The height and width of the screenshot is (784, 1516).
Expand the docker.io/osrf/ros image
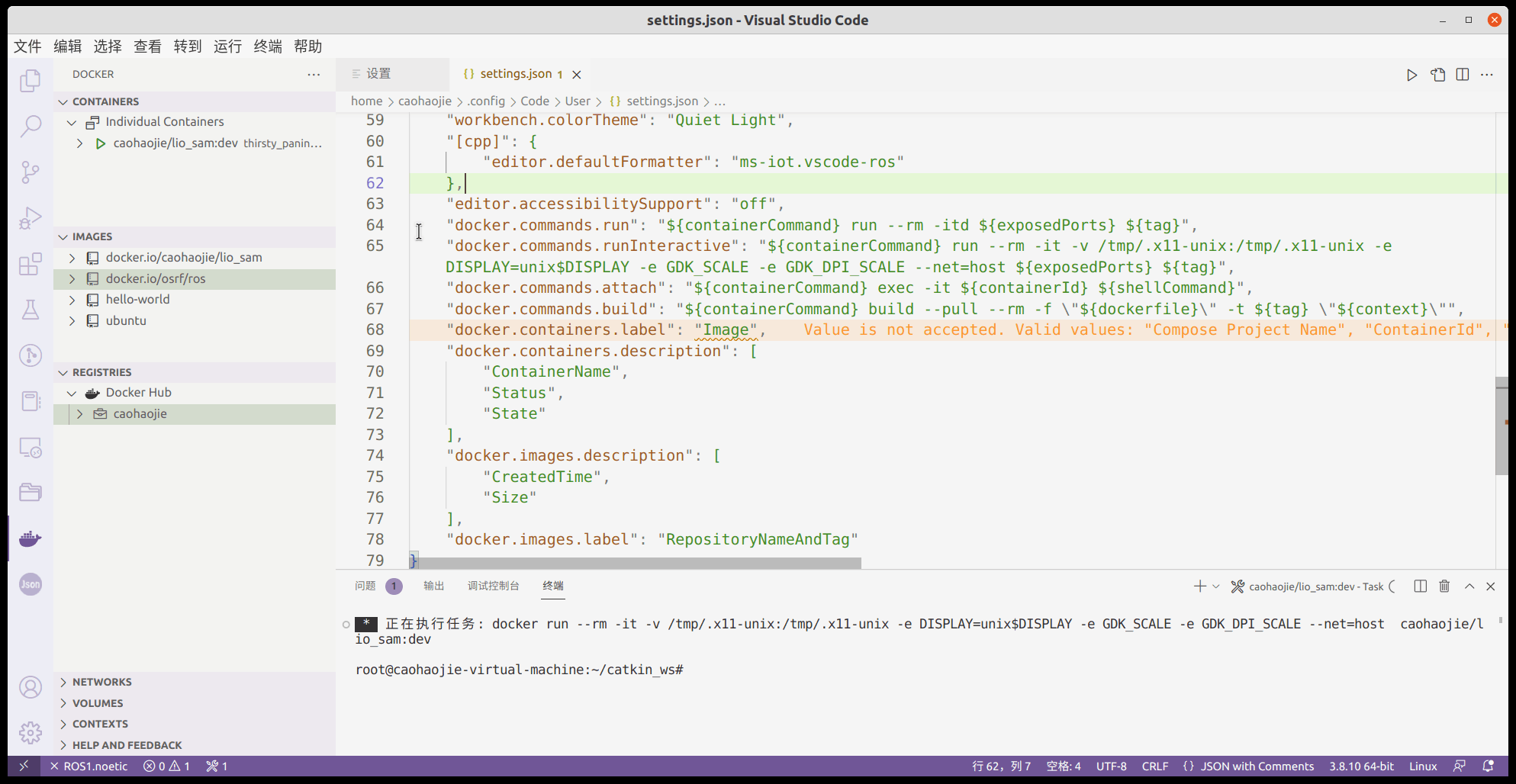tap(72, 279)
